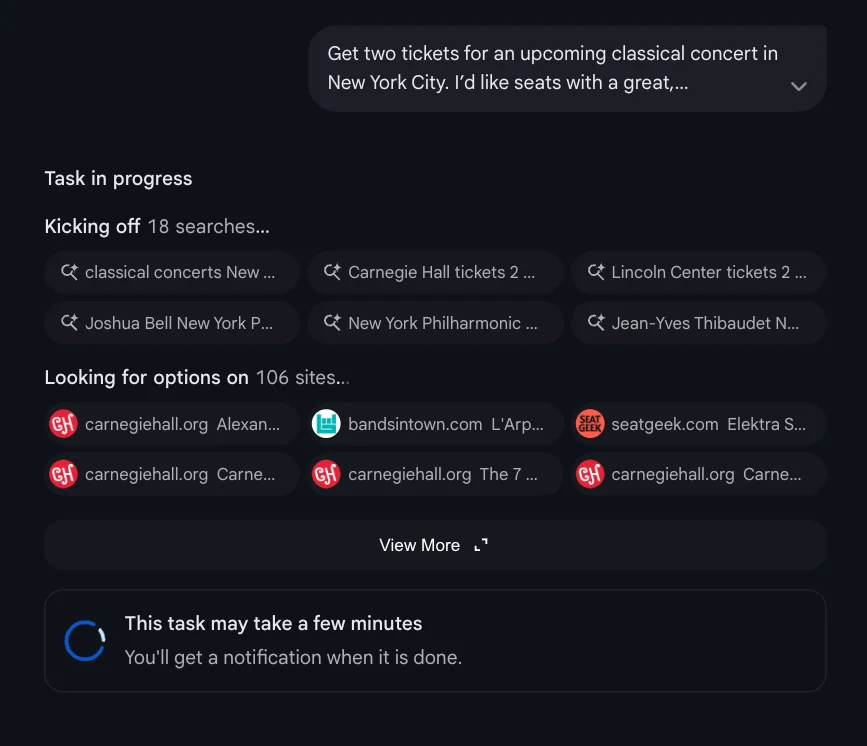Open the Jean-Yves Thibaudet search chip
Image resolution: width=867 pixels, height=746 pixels.
pyautogui.click(x=698, y=323)
